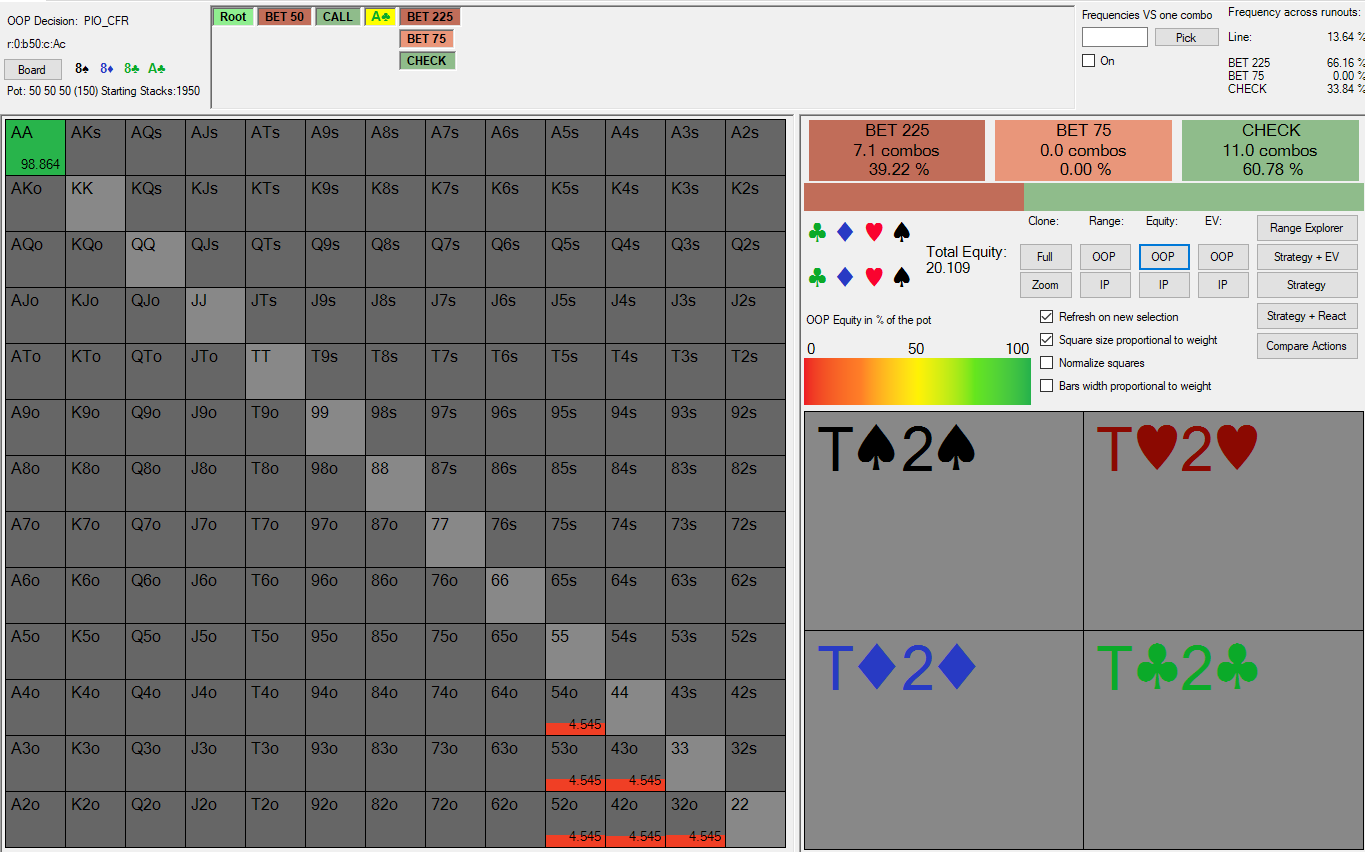Disable Refresh on new selection
Image resolution: width=1365 pixels, height=852 pixels.
[1047, 317]
